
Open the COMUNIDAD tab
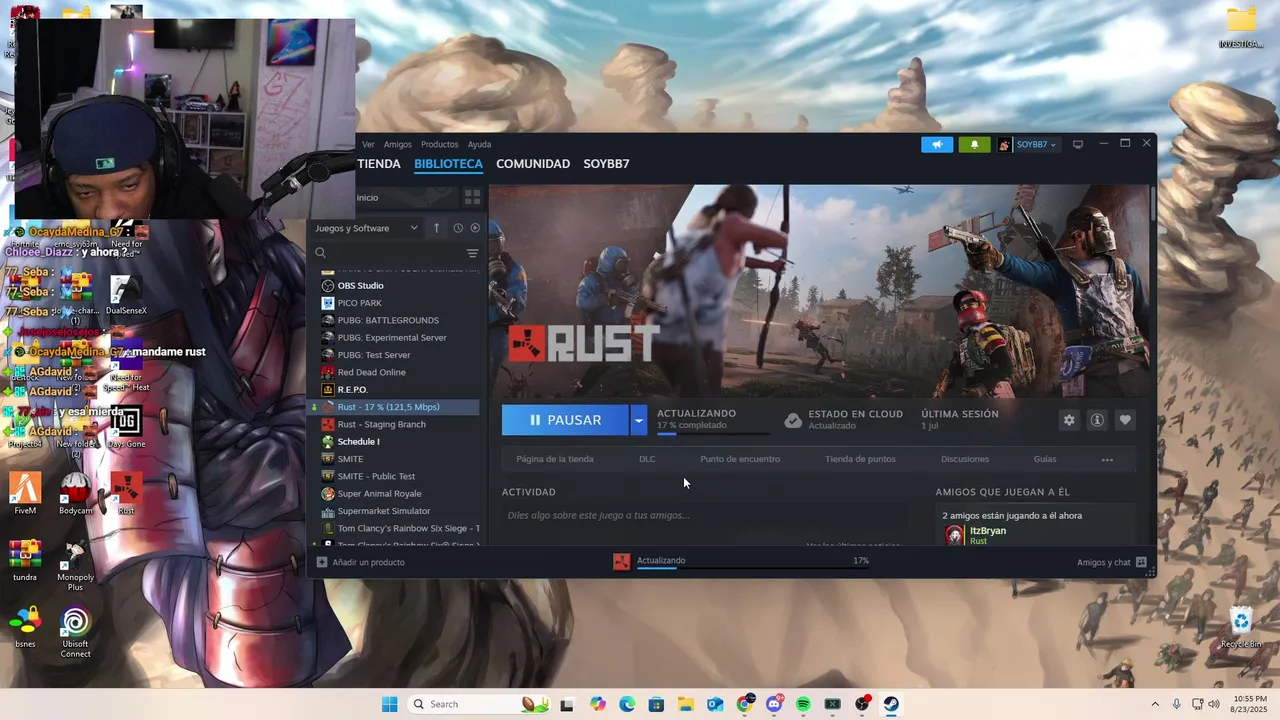pos(533,164)
